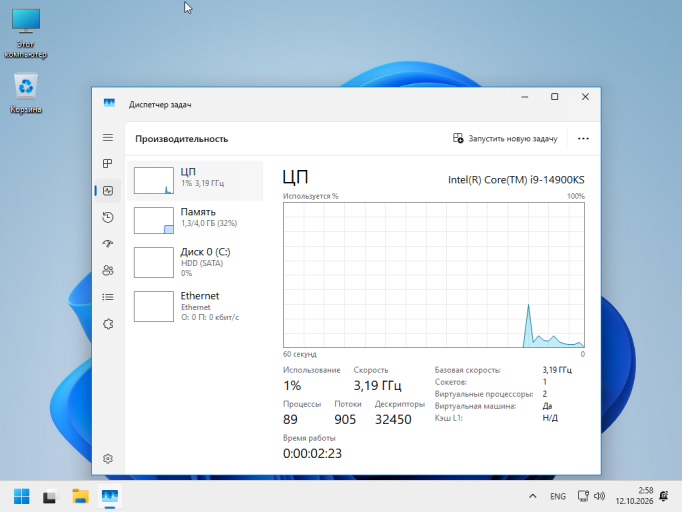Open Users icon in sidebar
This screenshot has height=512, width=682.
[108, 271]
